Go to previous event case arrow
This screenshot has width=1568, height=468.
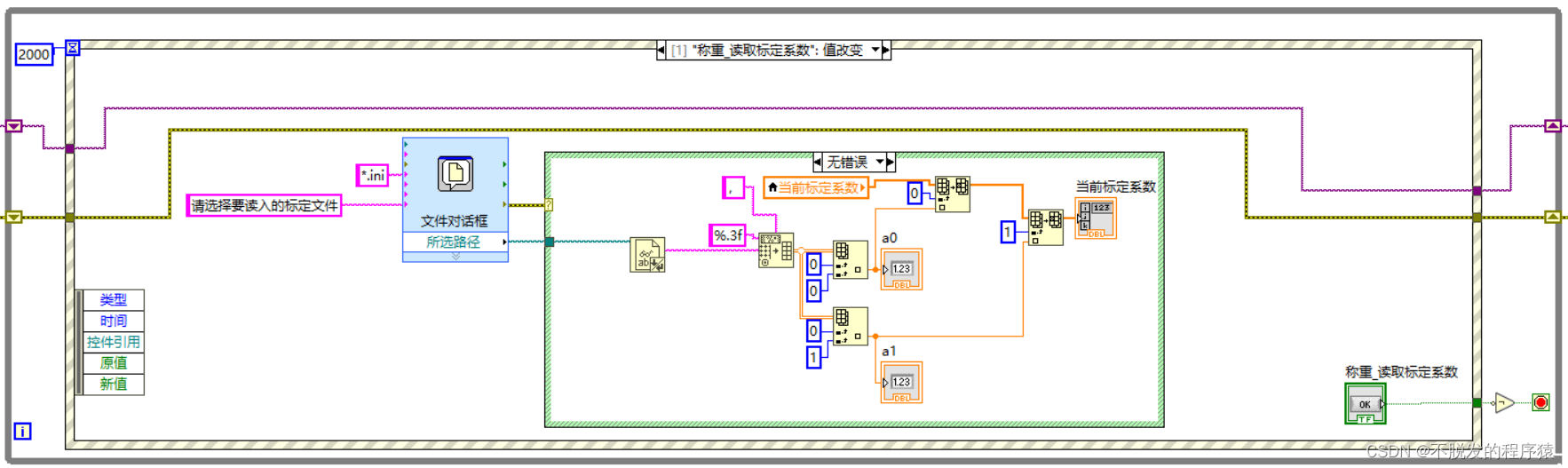pos(661,51)
